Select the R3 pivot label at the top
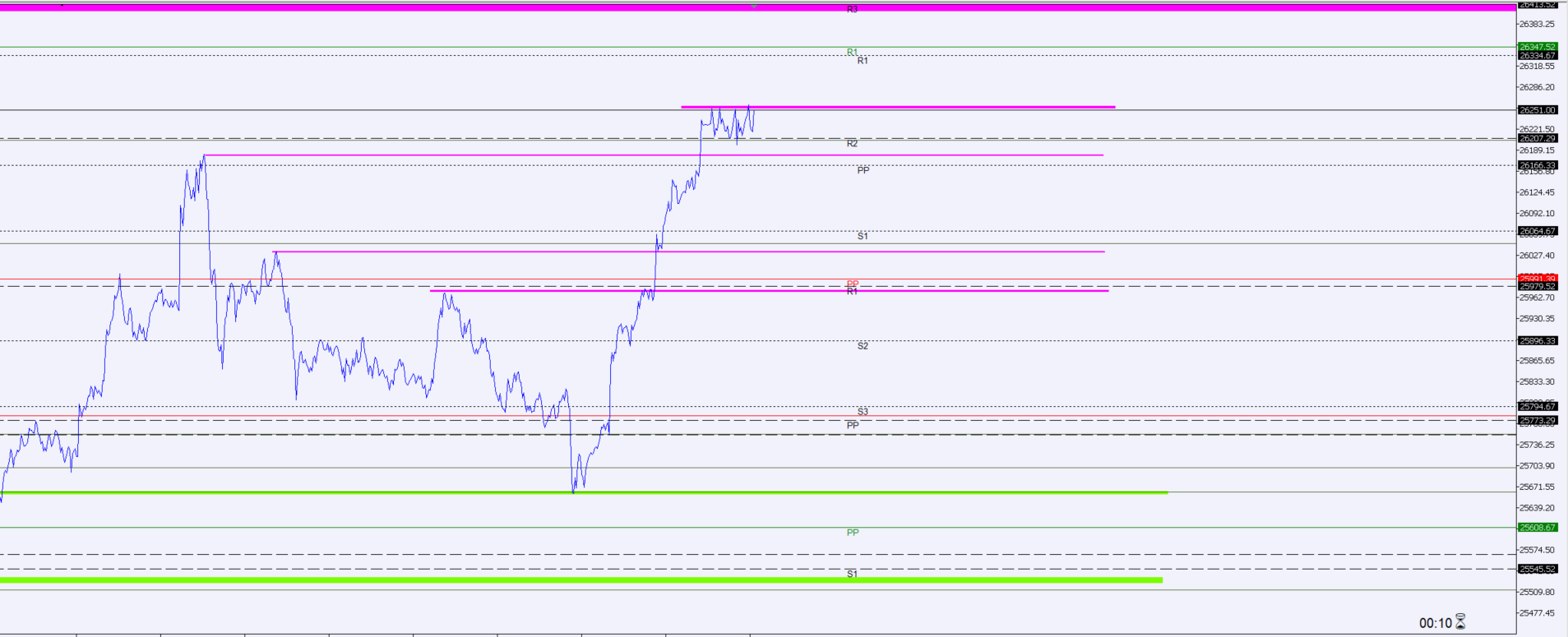The height and width of the screenshot is (637, 1568). click(852, 9)
